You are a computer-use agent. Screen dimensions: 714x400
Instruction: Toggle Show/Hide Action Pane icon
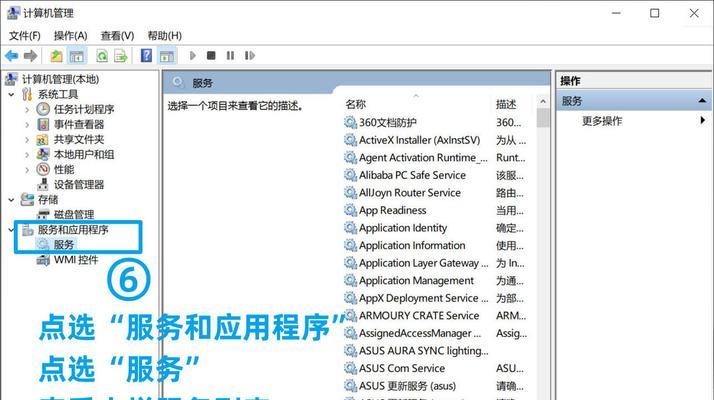[x=166, y=56]
